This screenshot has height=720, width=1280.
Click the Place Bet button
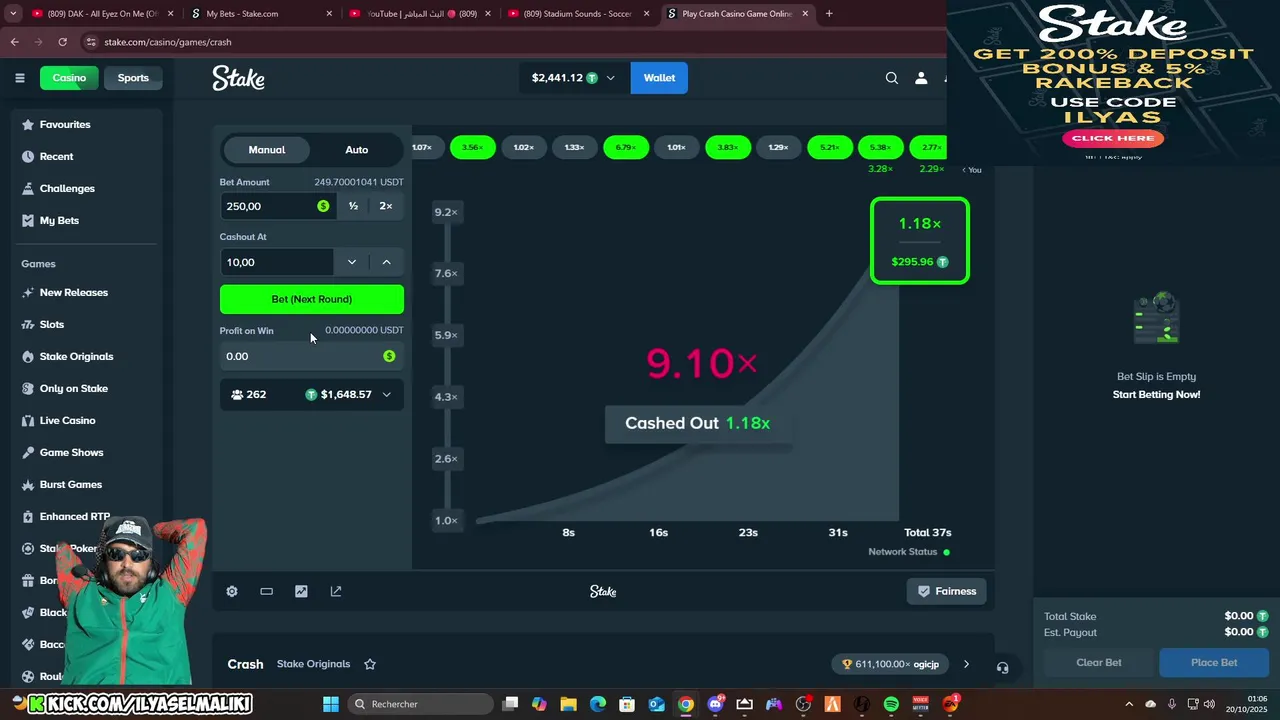(x=1214, y=663)
